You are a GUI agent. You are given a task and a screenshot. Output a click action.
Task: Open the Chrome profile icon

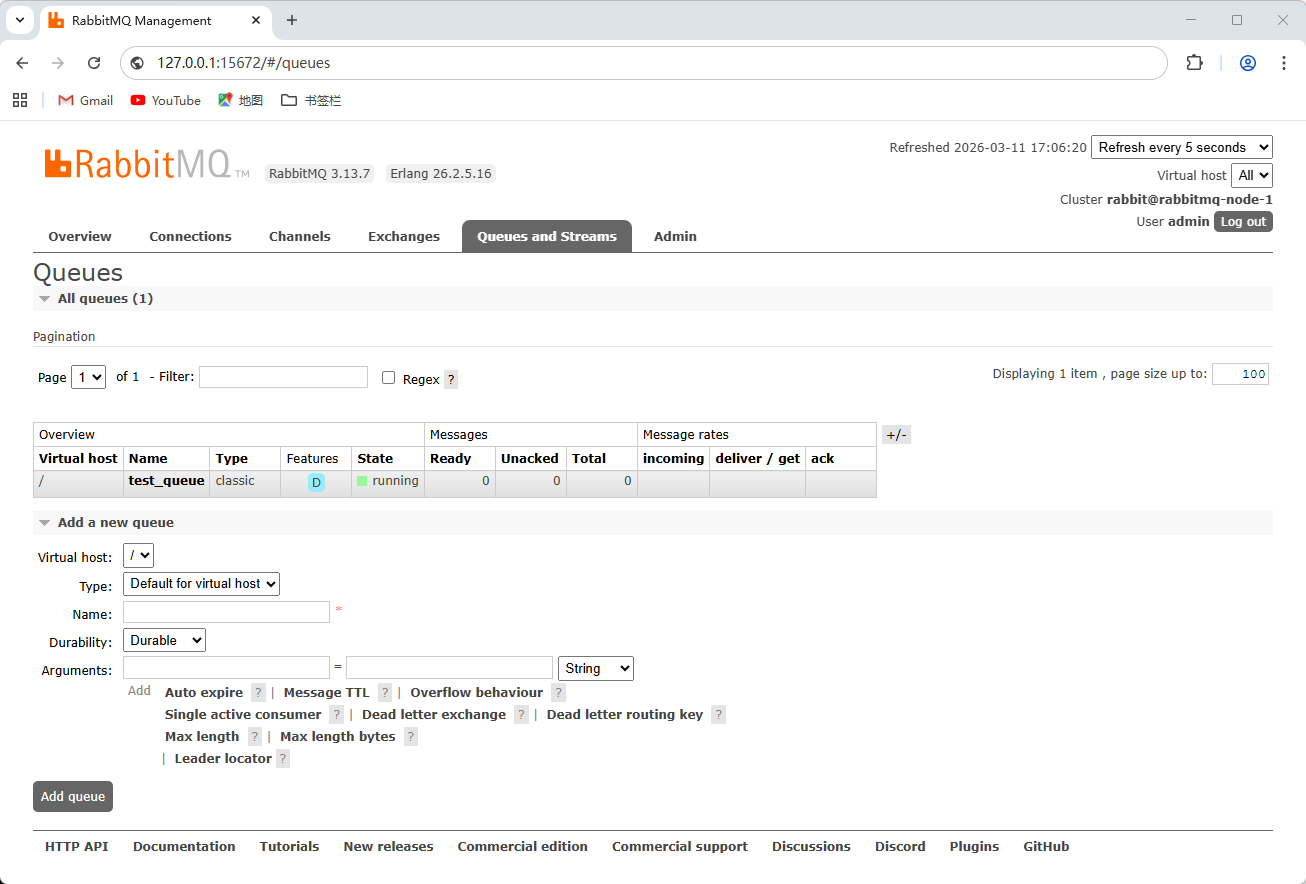tap(1248, 63)
